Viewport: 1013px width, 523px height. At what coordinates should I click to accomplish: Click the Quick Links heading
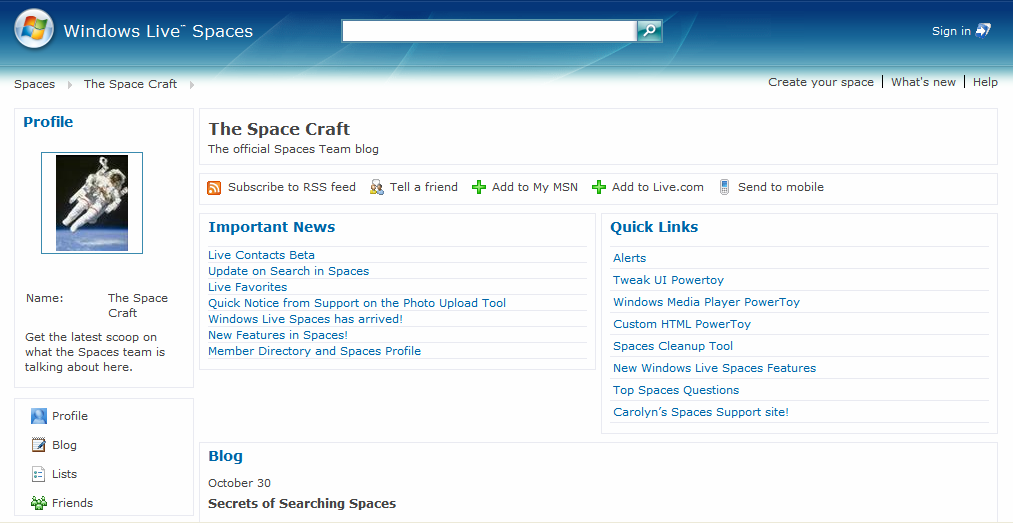(654, 227)
